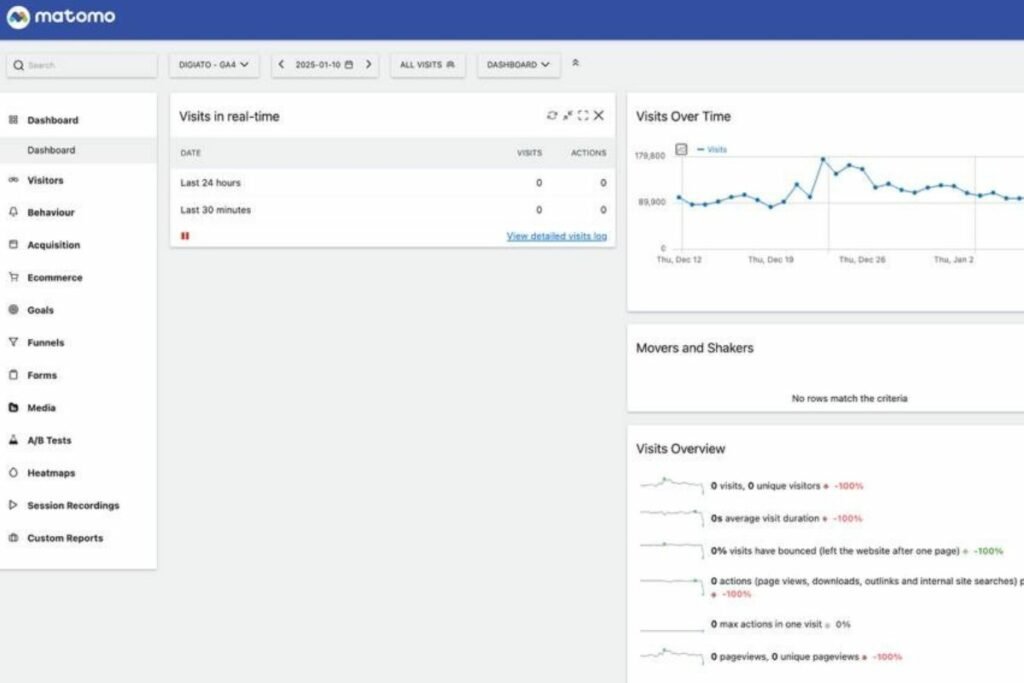The width and height of the screenshot is (1024, 683).
Task: Click the peak data point on visits chart
Action: tap(823, 159)
